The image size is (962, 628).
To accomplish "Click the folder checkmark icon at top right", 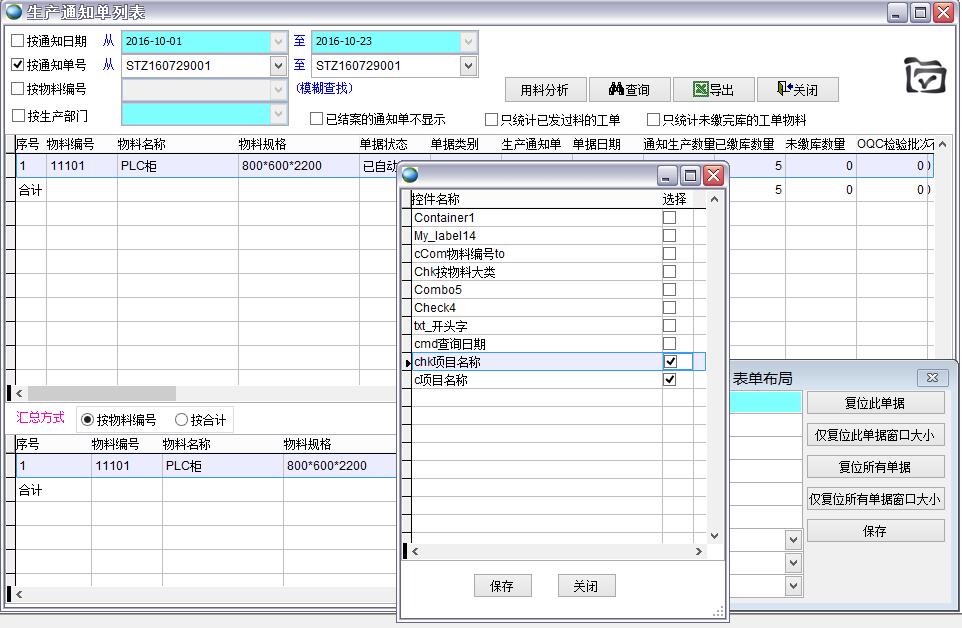I will coord(925,75).
